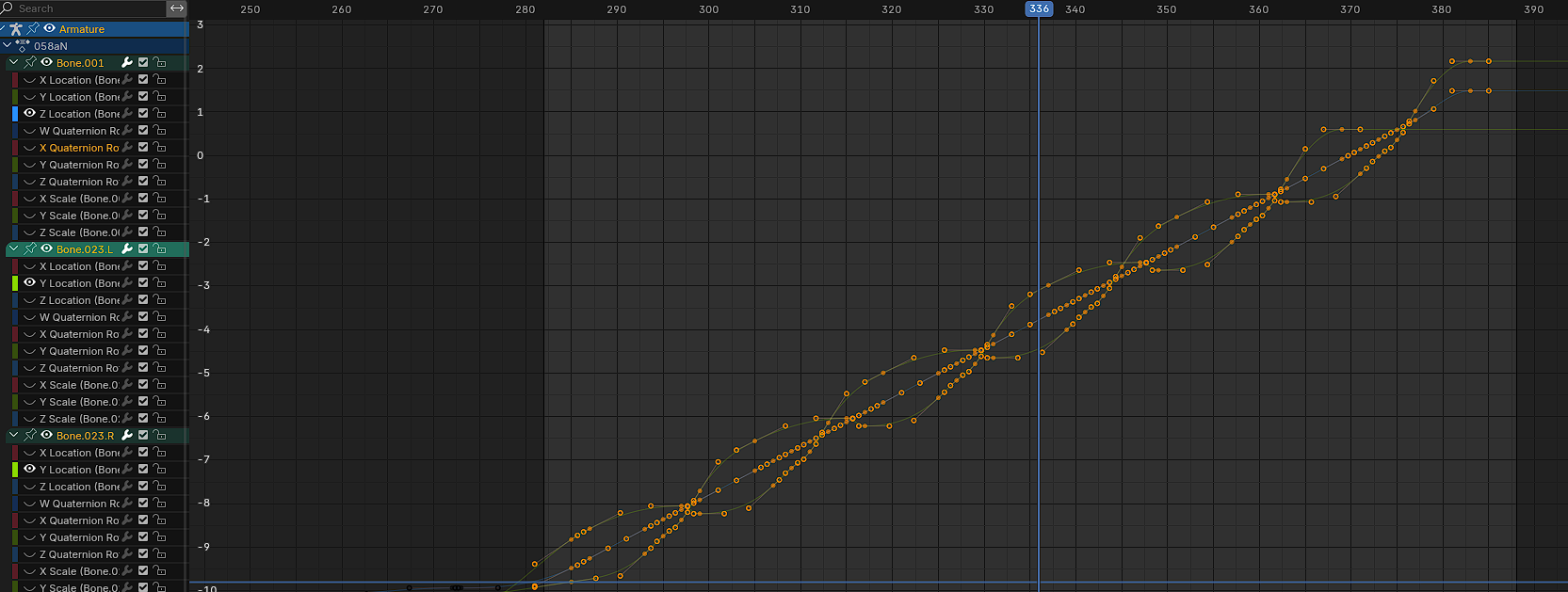Pin the Bone.023.L group with its pin icon
1568x592 pixels.
coord(30,249)
